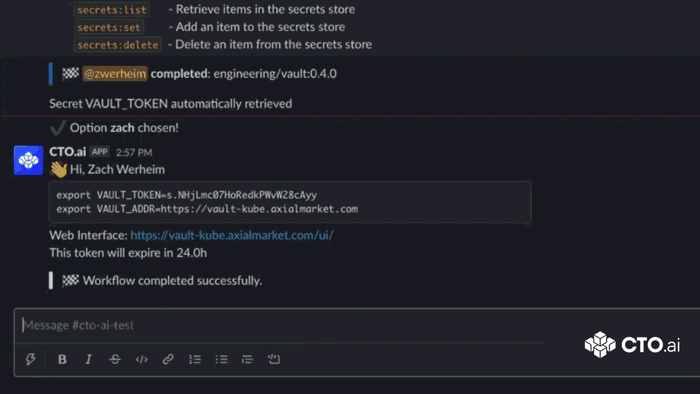Viewport: 700px width, 394px height.
Task: Open the vault-kube.axialmarket.com/ui/ web interface link
Action: pos(232,235)
